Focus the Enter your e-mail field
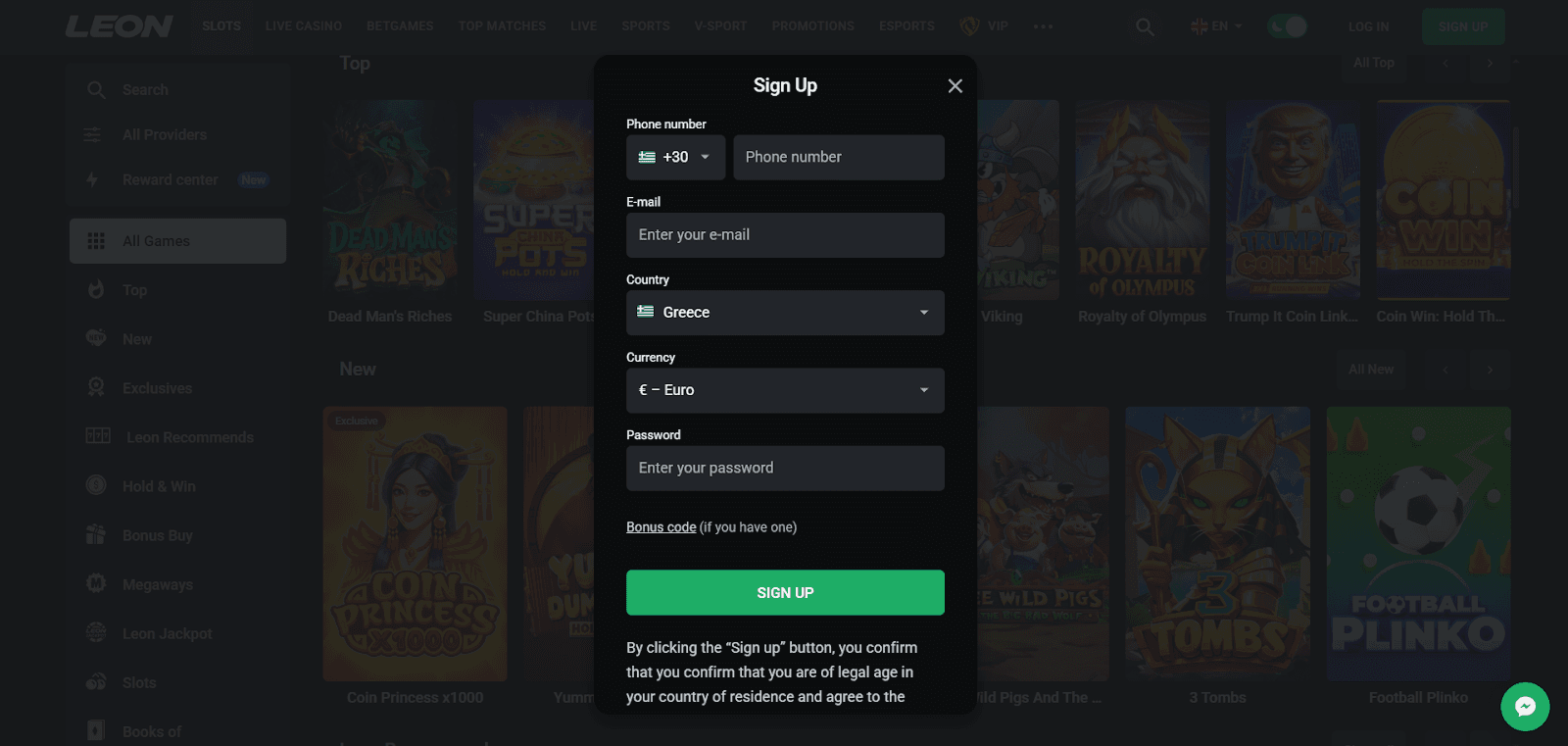1568x746 pixels. (785, 235)
